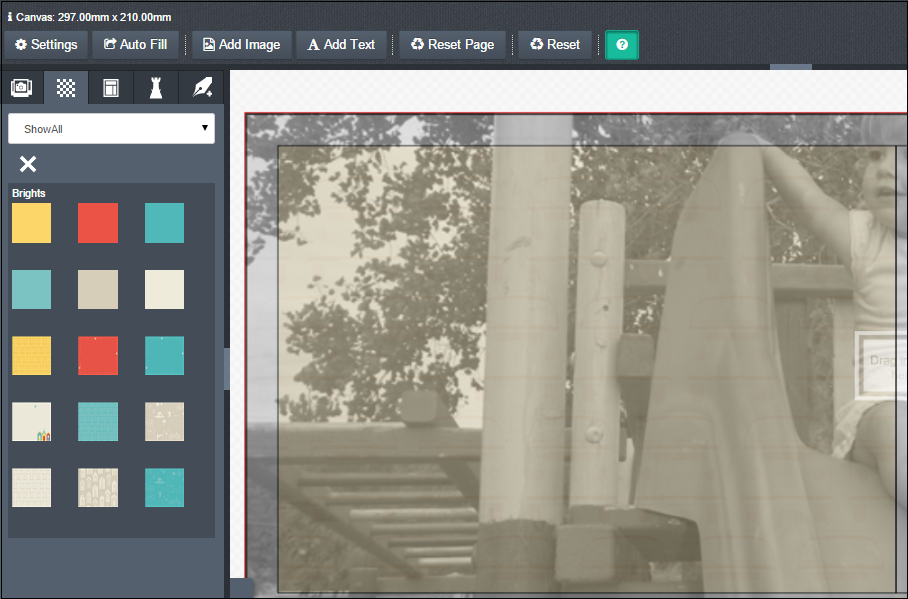Image resolution: width=908 pixels, height=599 pixels.
Task: Select the checkered backgrounds tab
Action: pos(66,88)
